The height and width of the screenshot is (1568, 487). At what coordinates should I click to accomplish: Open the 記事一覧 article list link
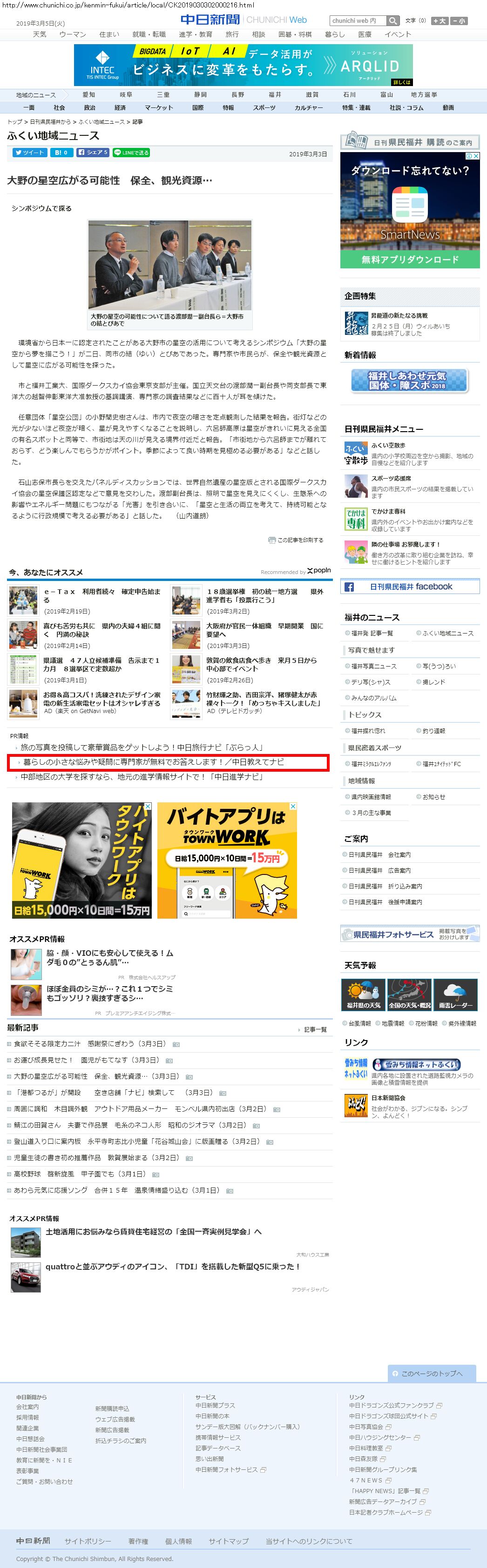[315, 1029]
